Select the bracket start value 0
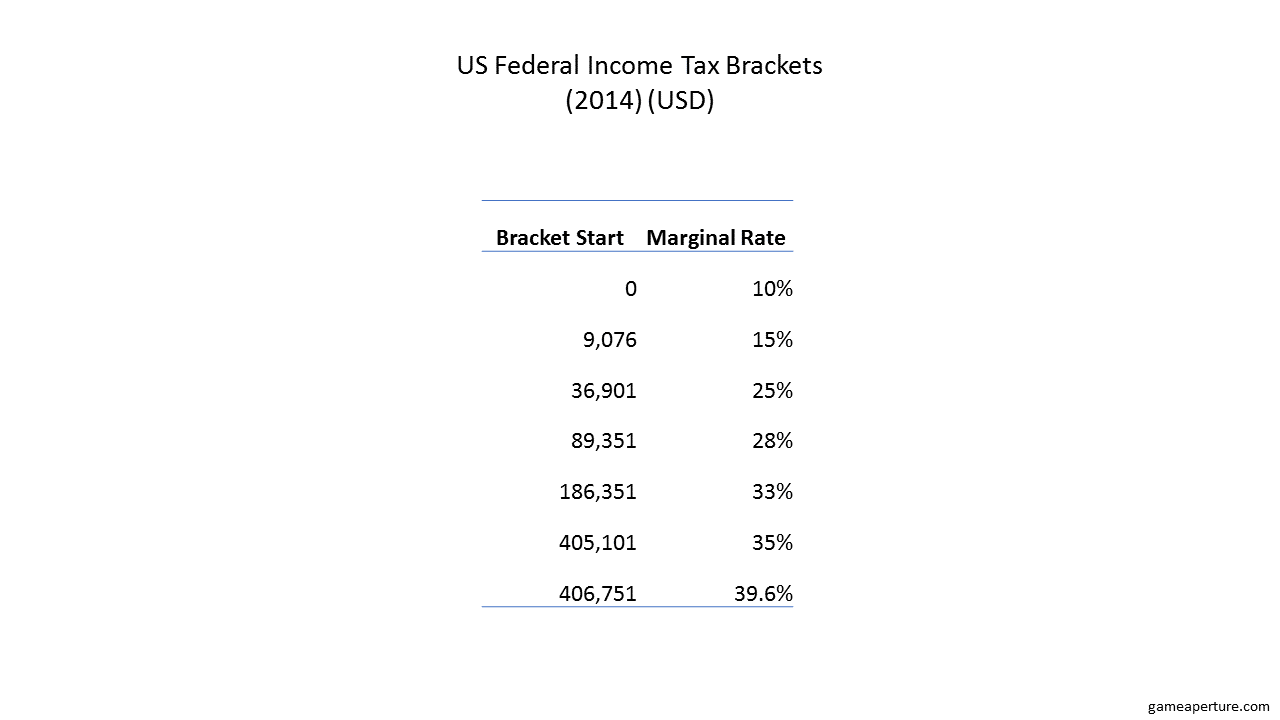Screen dimensions: 1280x720 [630, 289]
